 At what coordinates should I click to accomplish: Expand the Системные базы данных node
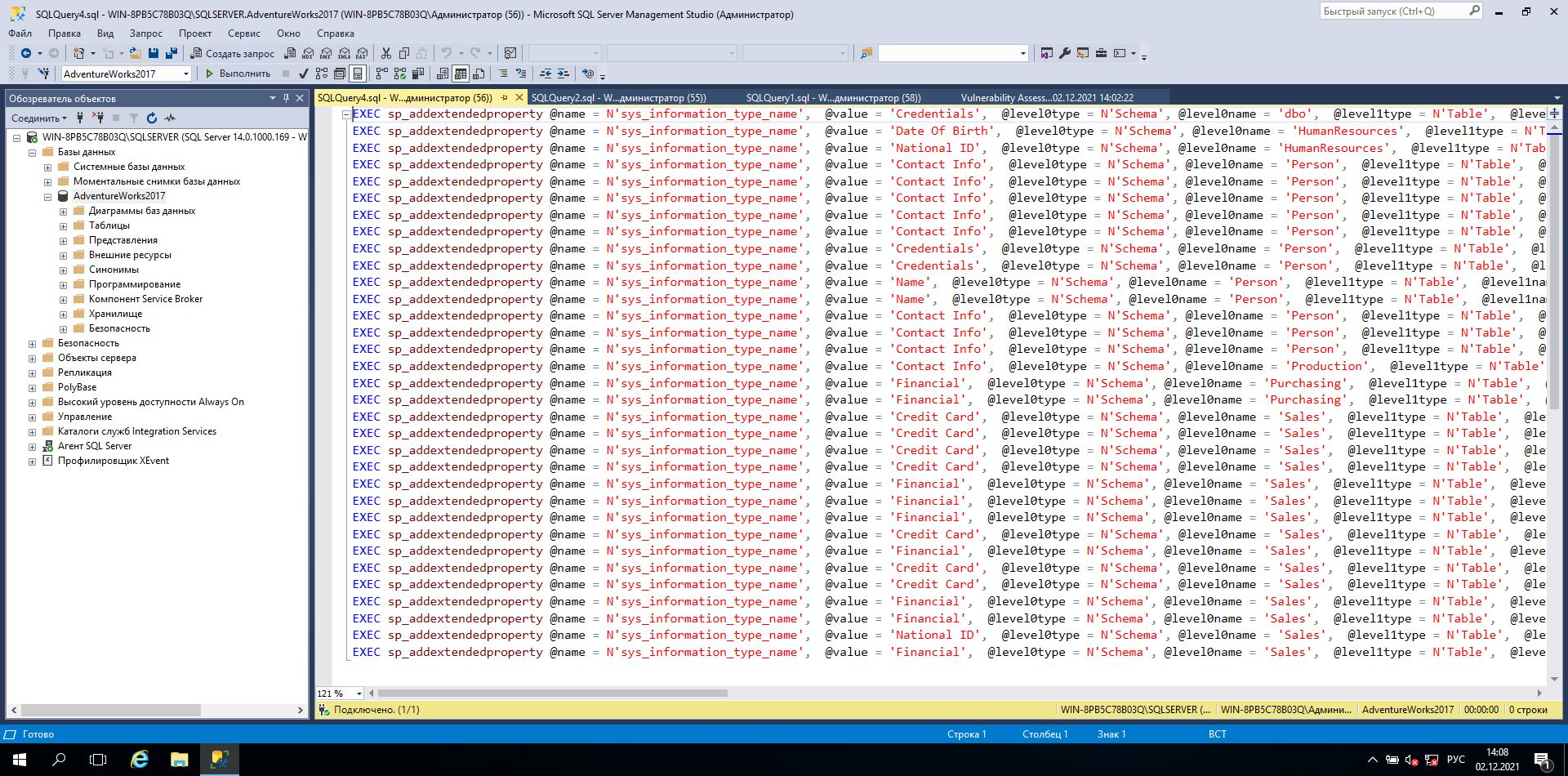[47, 167]
